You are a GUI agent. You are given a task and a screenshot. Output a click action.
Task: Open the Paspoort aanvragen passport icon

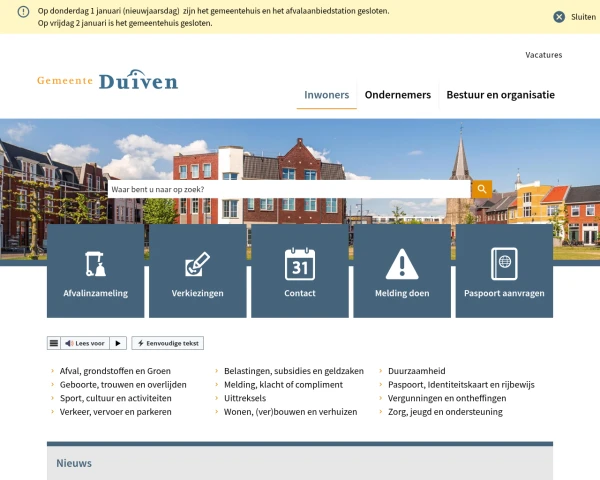pyautogui.click(x=504, y=264)
